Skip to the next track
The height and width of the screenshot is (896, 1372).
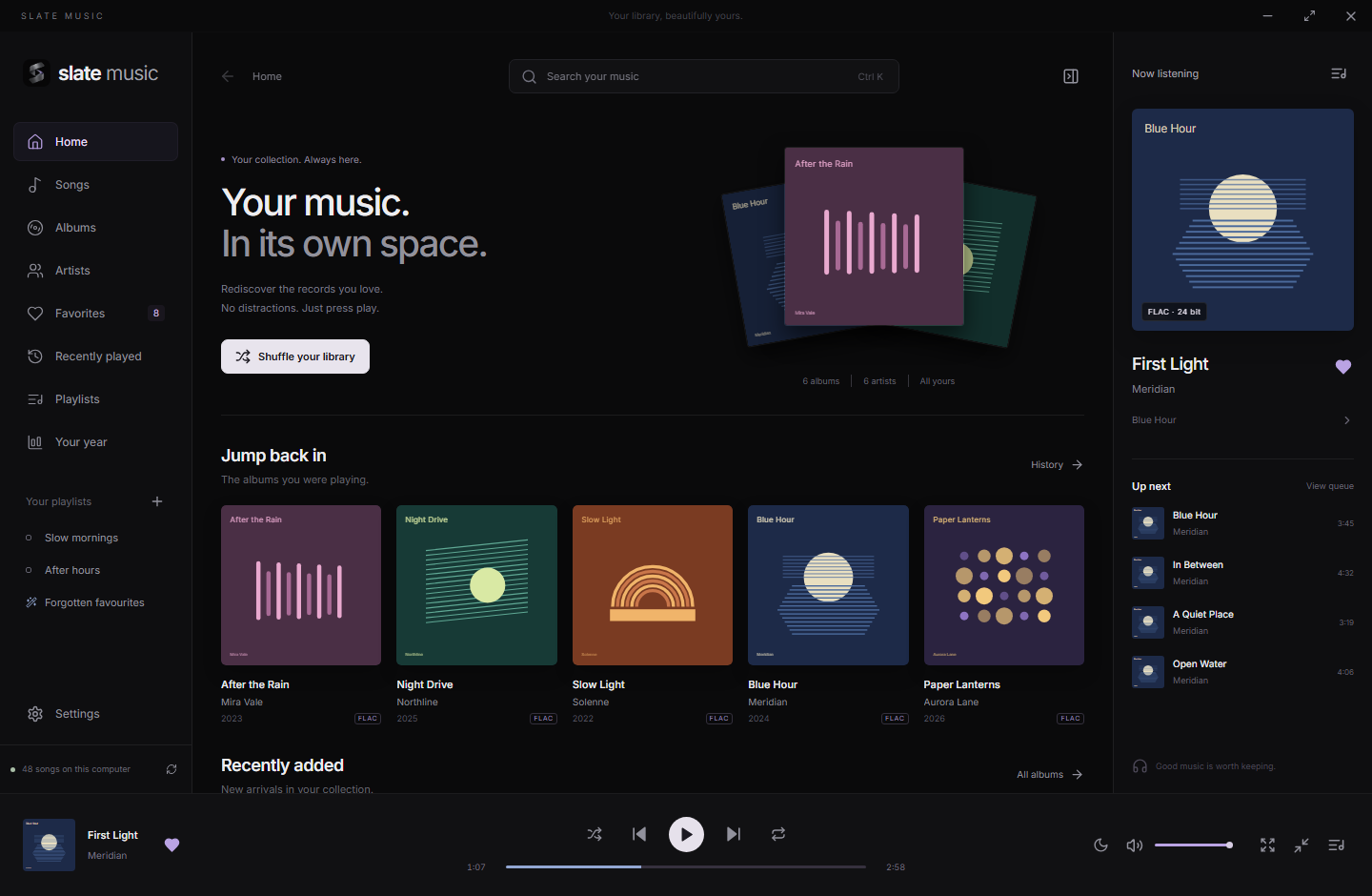[x=733, y=834]
